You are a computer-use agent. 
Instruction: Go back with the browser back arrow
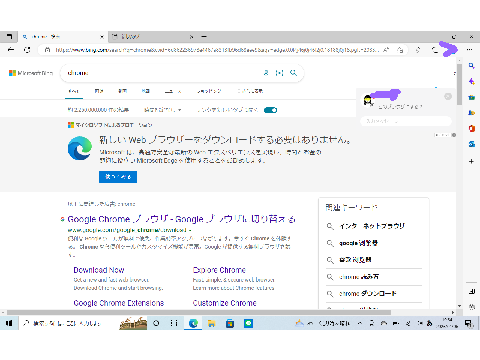coord(11,50)
